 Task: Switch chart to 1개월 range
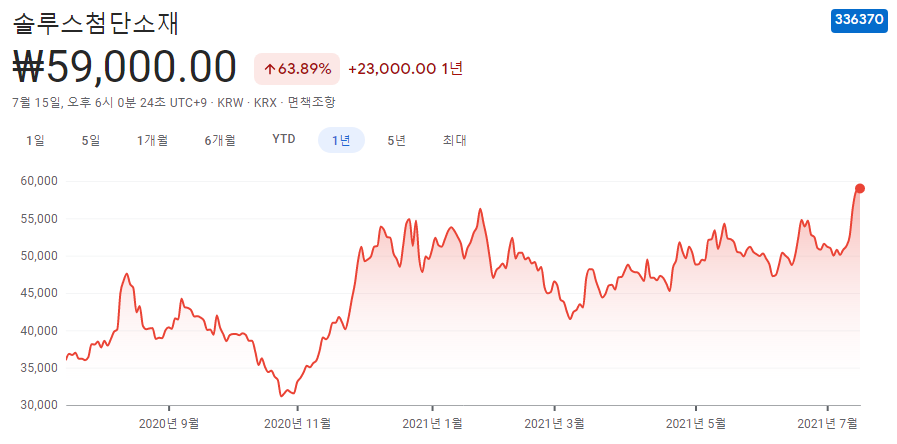152,140
